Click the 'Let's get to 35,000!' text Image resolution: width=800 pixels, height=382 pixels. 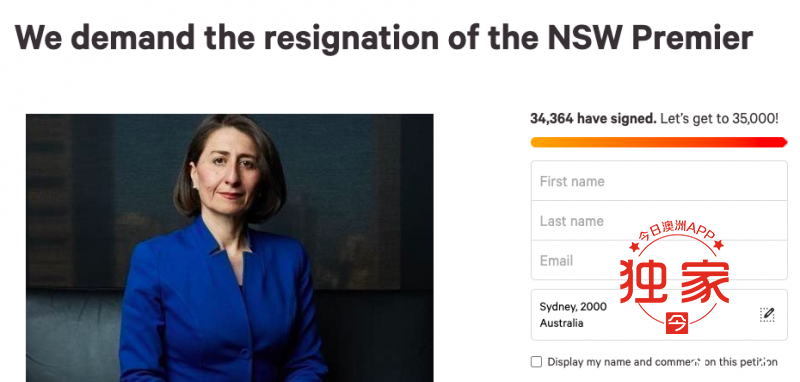coord(719,119)
